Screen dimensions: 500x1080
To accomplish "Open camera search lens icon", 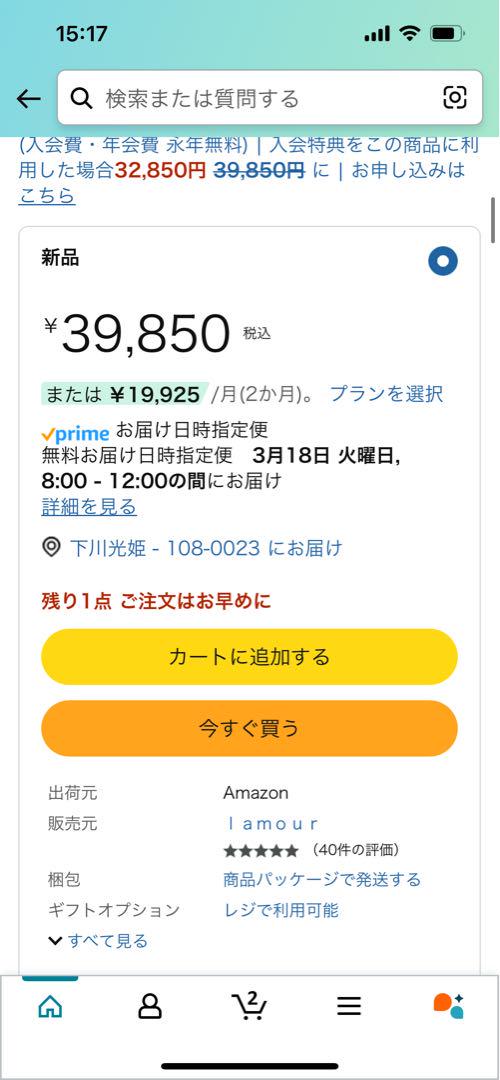I will pos(455,98).
